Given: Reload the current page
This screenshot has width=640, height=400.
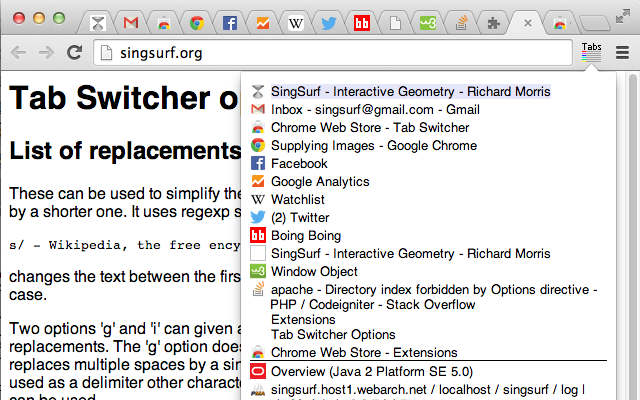Looking at the screenshot, I should pyautogui.click(x=74, y=52).
